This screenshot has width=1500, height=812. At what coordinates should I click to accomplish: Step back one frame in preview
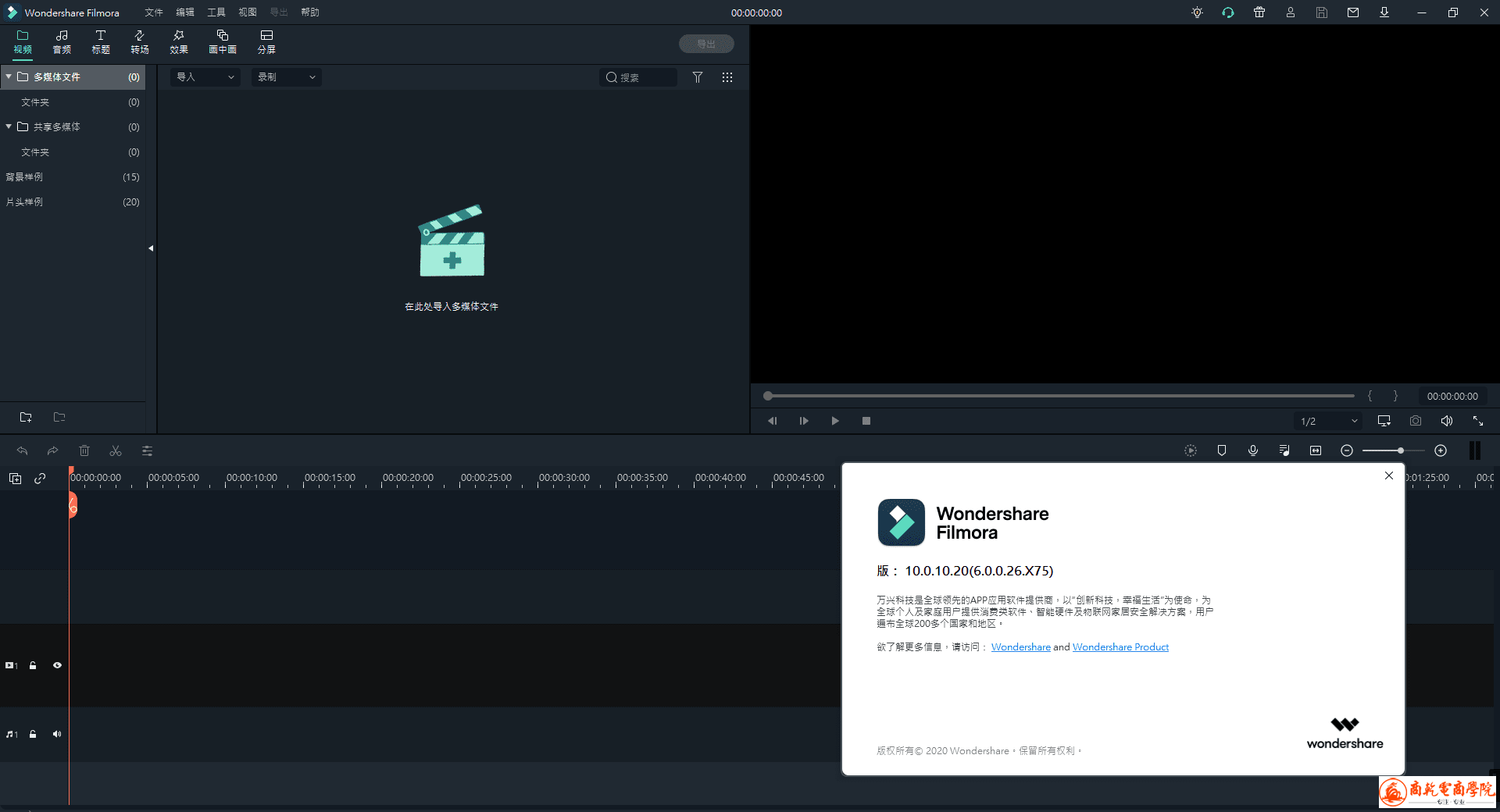coord(773,421)
